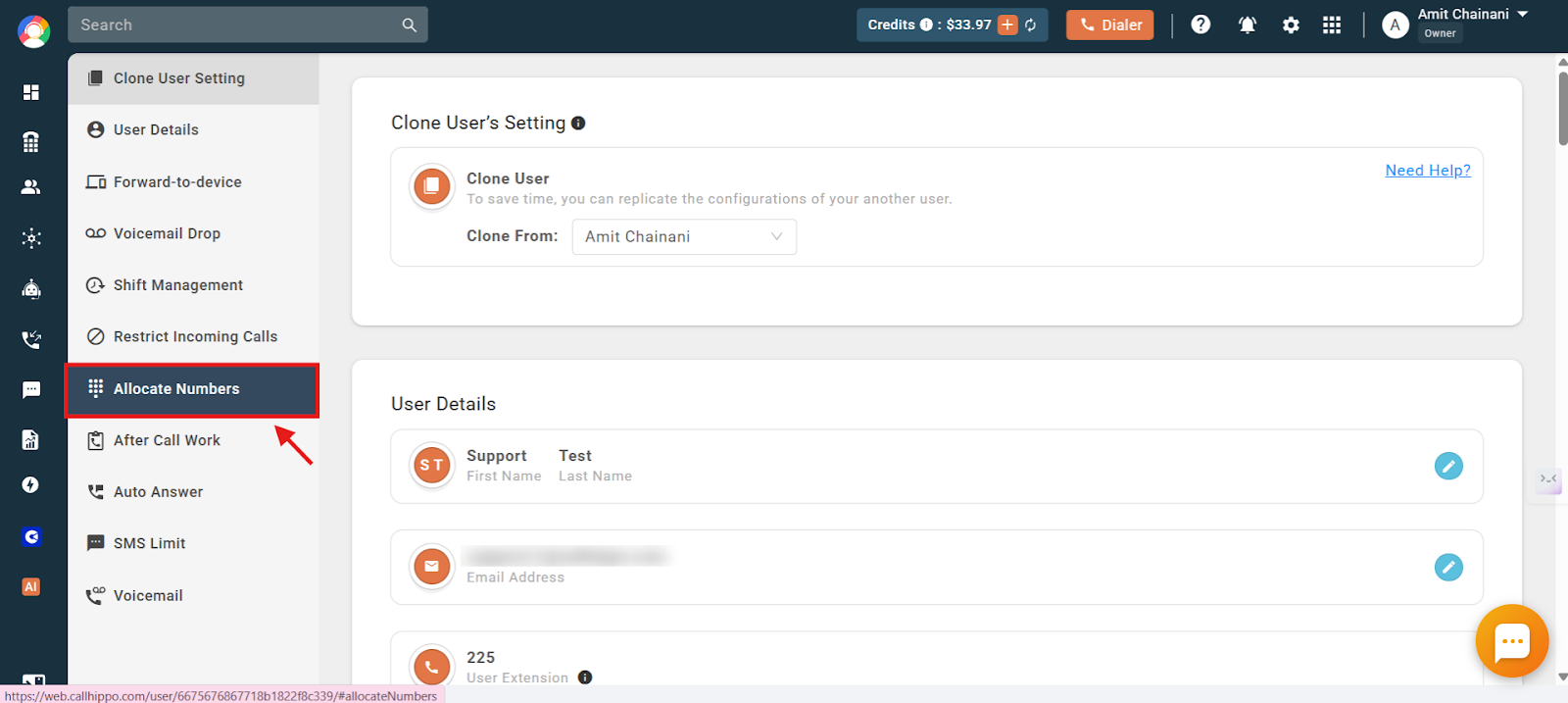Open the orange AI icon in rail
Screen dimensions: 1568x703
pos(31,586)
